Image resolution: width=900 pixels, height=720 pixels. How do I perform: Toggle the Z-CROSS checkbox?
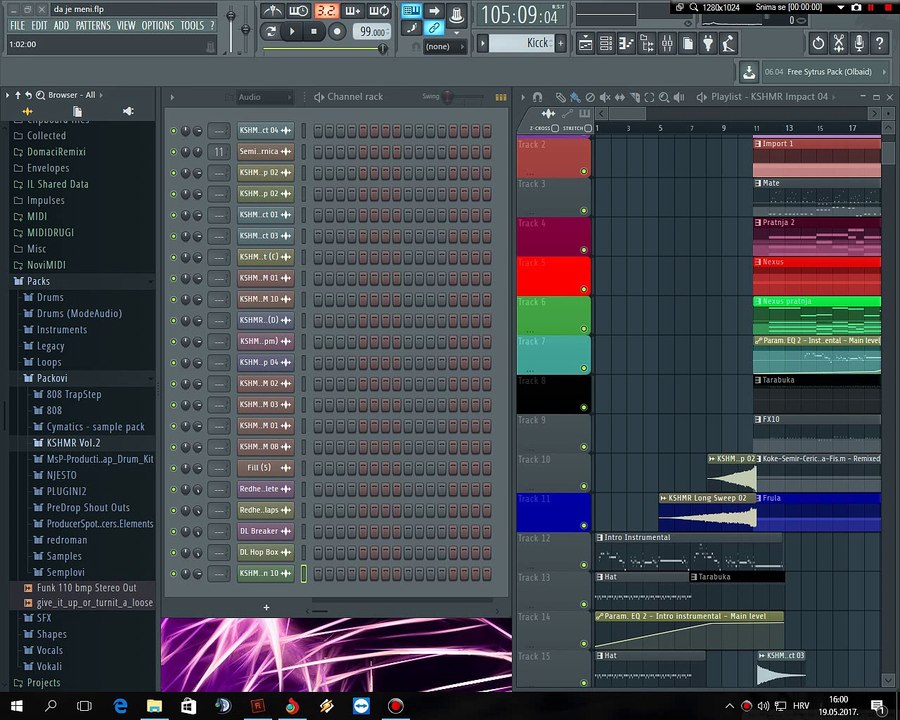(555, 128)
